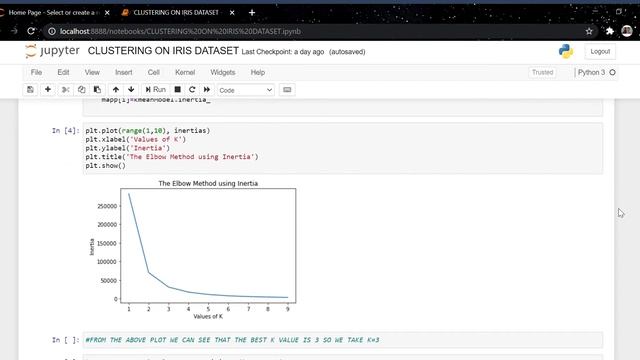640x360 pixels.
Task: Move selected cell up arrow
Action: point(116,89)
